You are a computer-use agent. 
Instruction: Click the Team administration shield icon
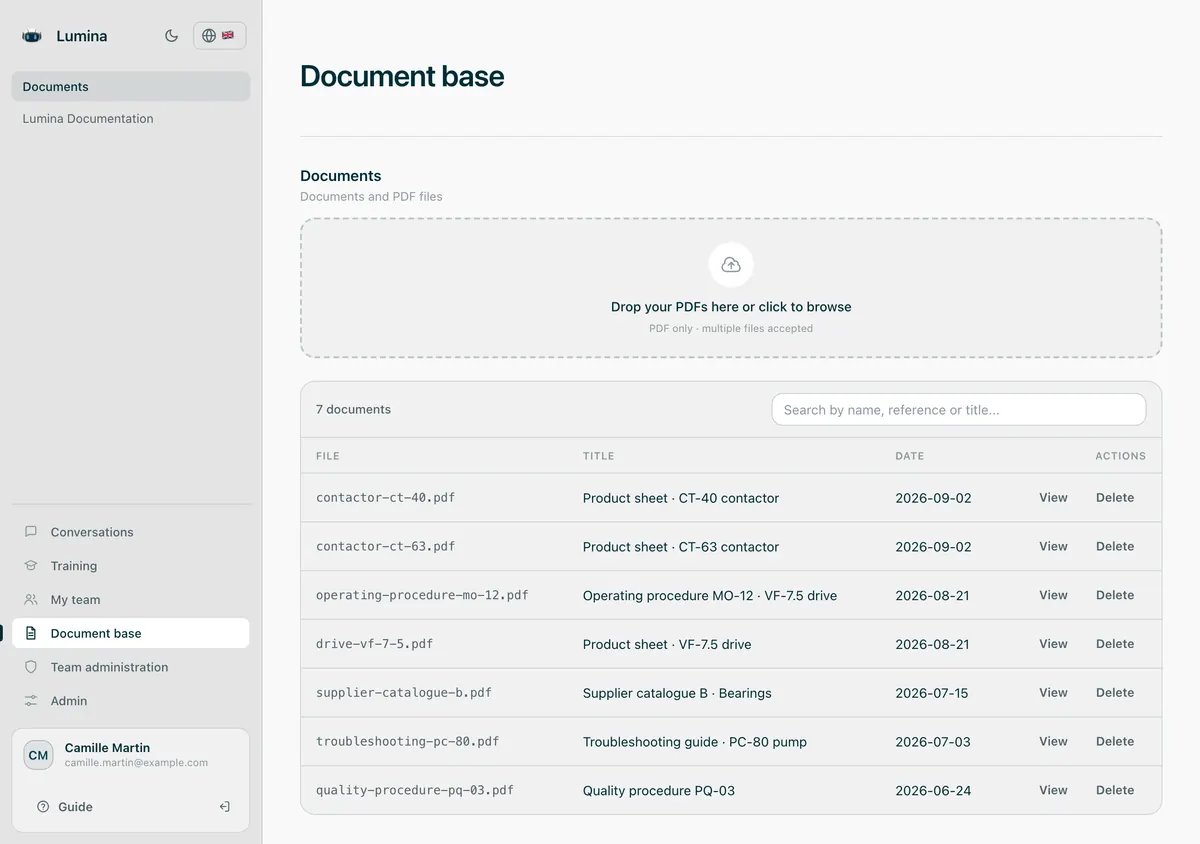click(31, 667)
